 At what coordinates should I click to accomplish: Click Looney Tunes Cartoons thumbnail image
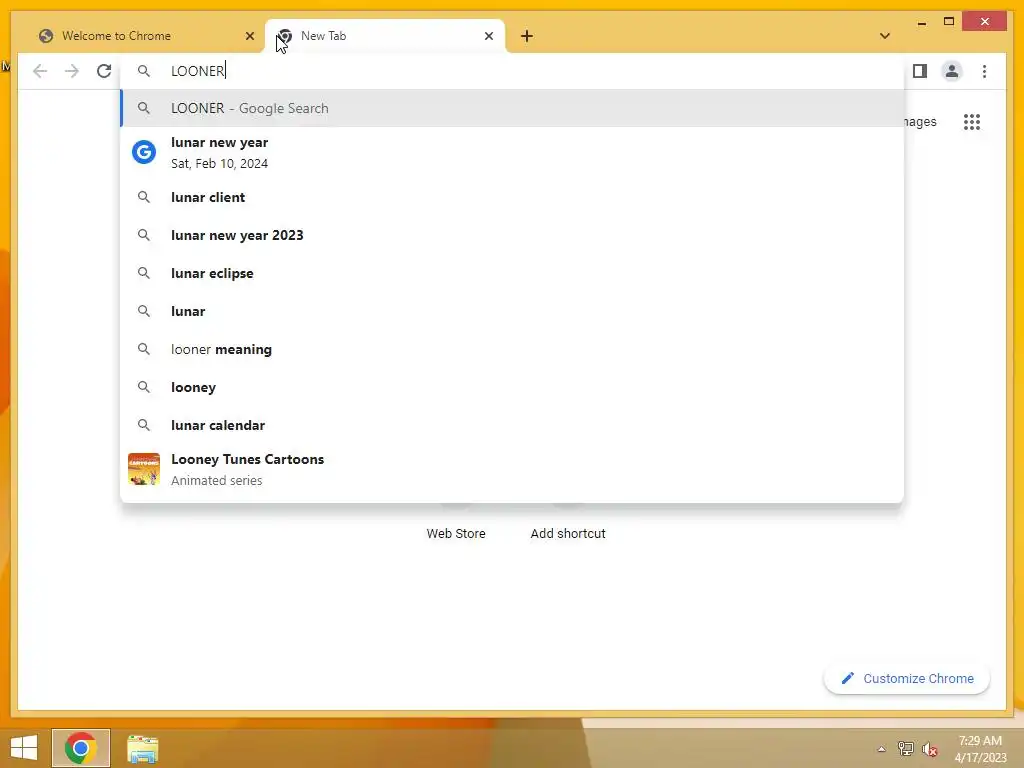(x=144, y=469)
